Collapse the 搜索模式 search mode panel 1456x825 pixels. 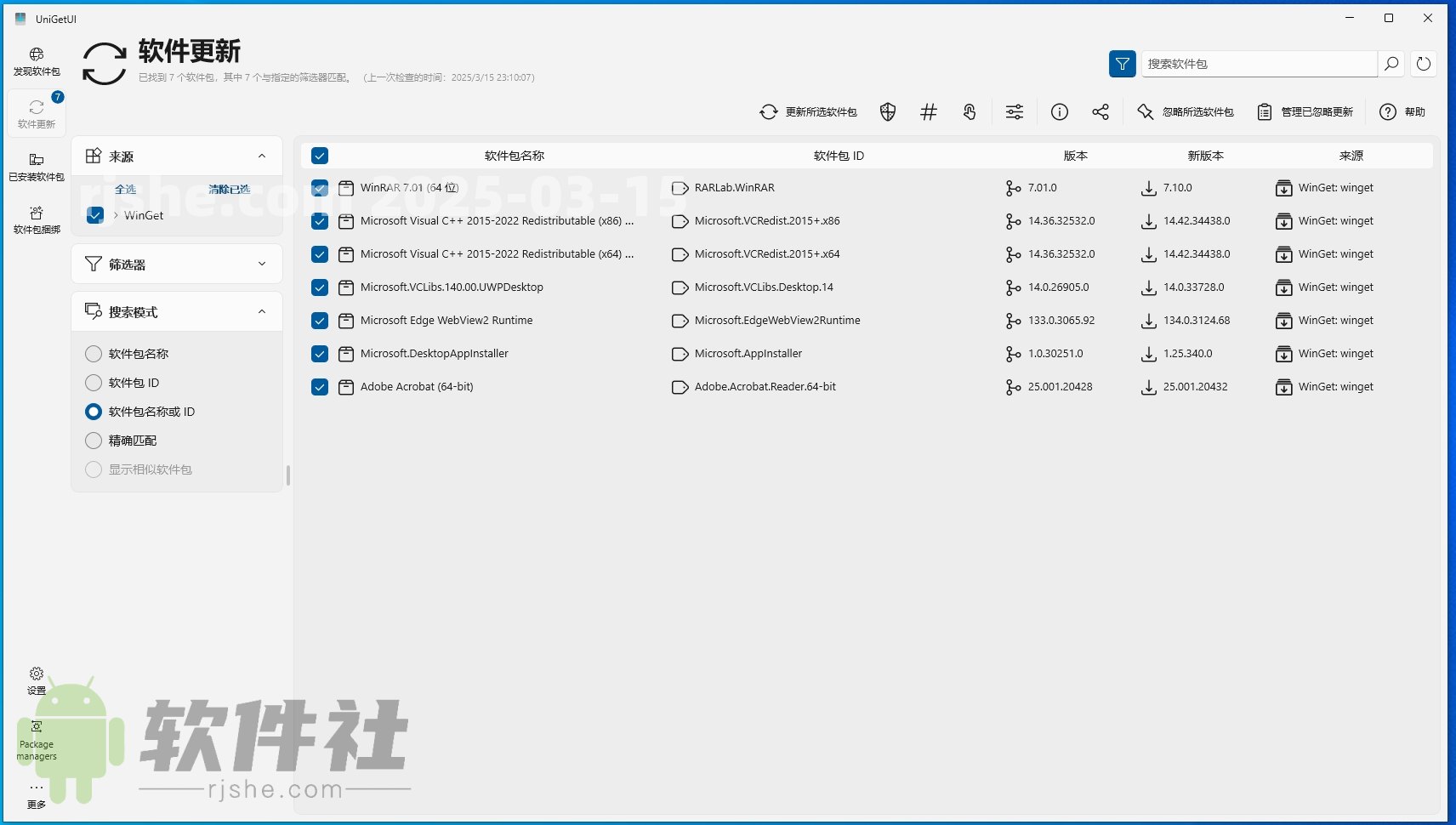click(x=262, y=311)
